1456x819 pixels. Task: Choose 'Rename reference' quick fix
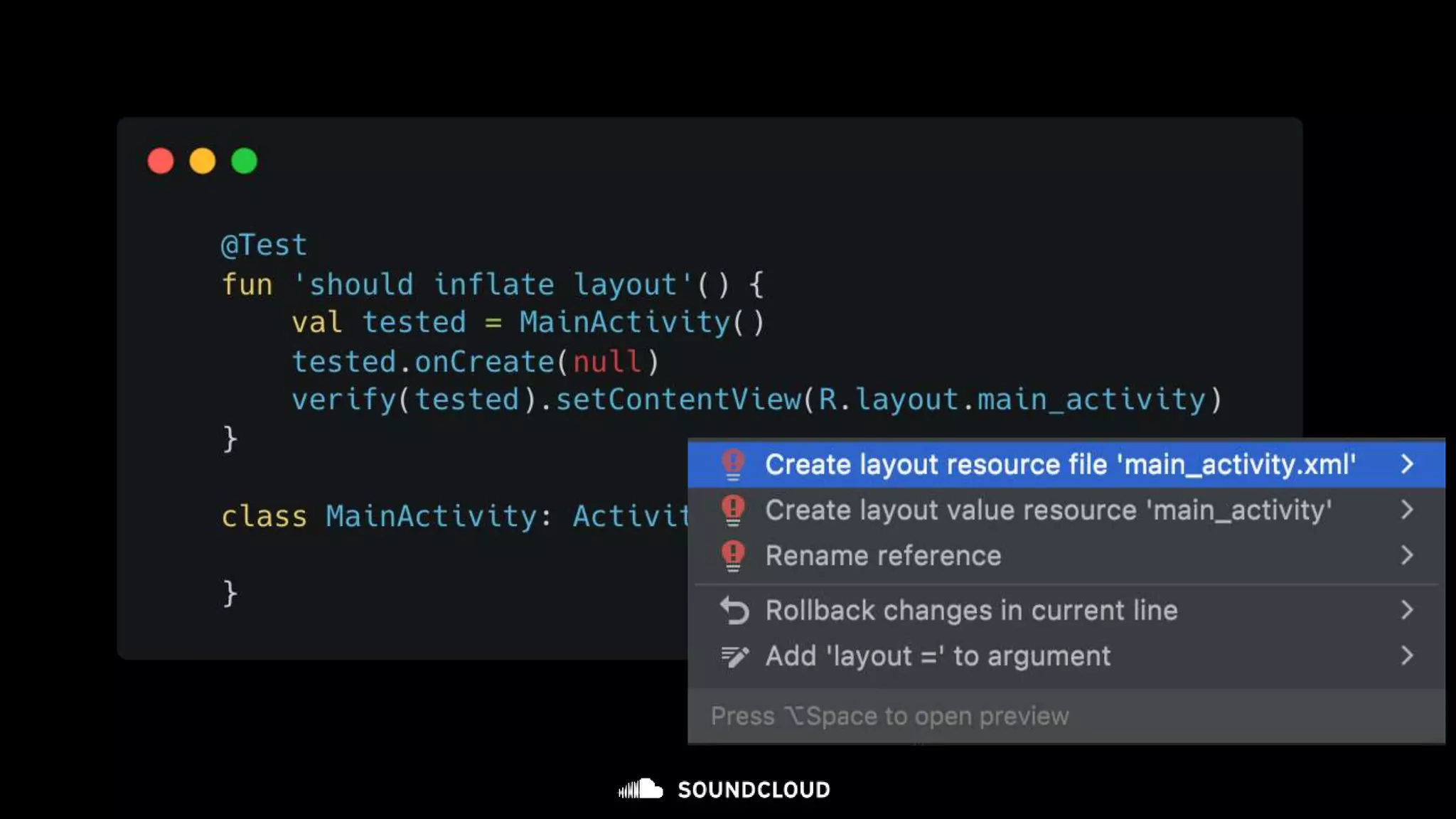coord(883,555)
